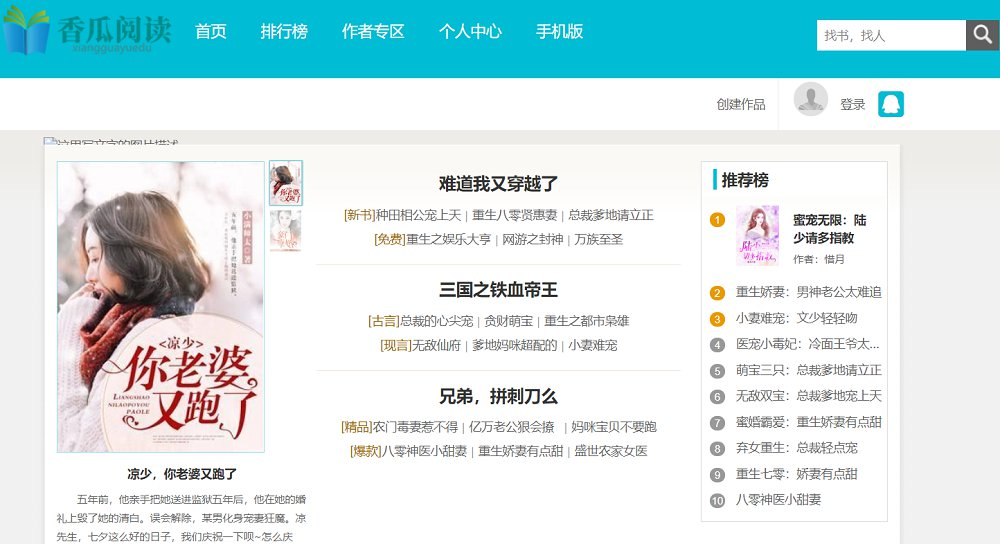Click the gray user avatar icon
The height and width of the screenshot is (544, 1000).
[810, 100]
